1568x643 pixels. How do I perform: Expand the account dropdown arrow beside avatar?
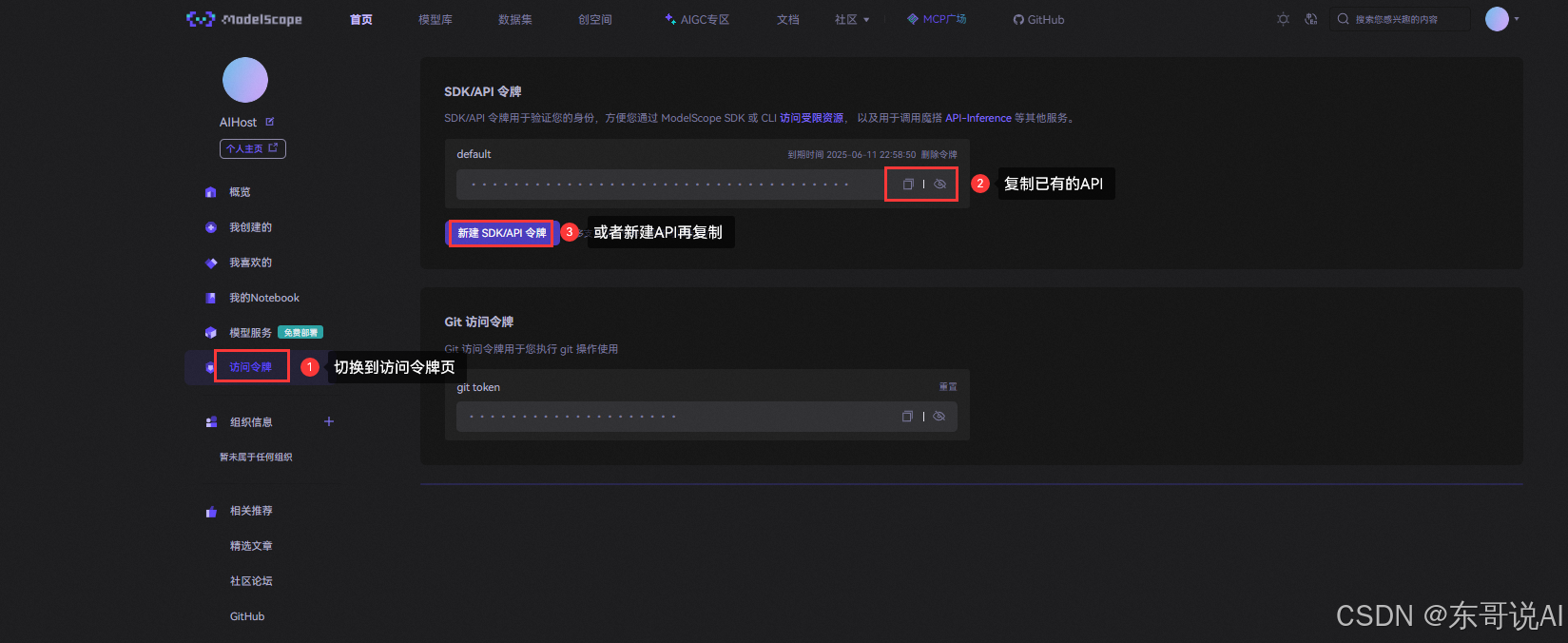click(1517, 19)
